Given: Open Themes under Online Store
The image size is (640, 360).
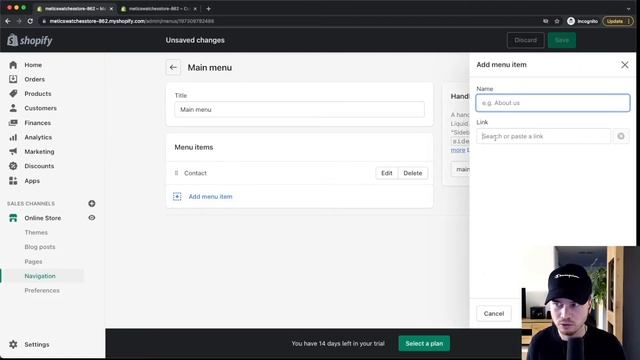Looking at the screenshot, I should 36,232.
